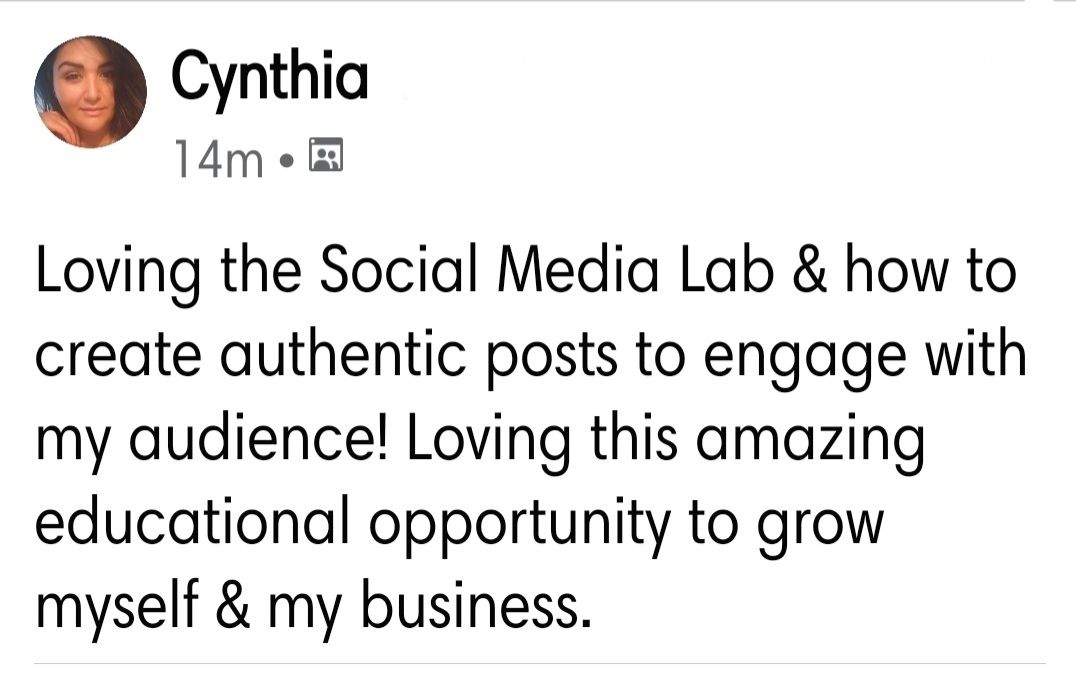
Task: Click the dot separator after "14m"
Action: click(x=287, y=158)
